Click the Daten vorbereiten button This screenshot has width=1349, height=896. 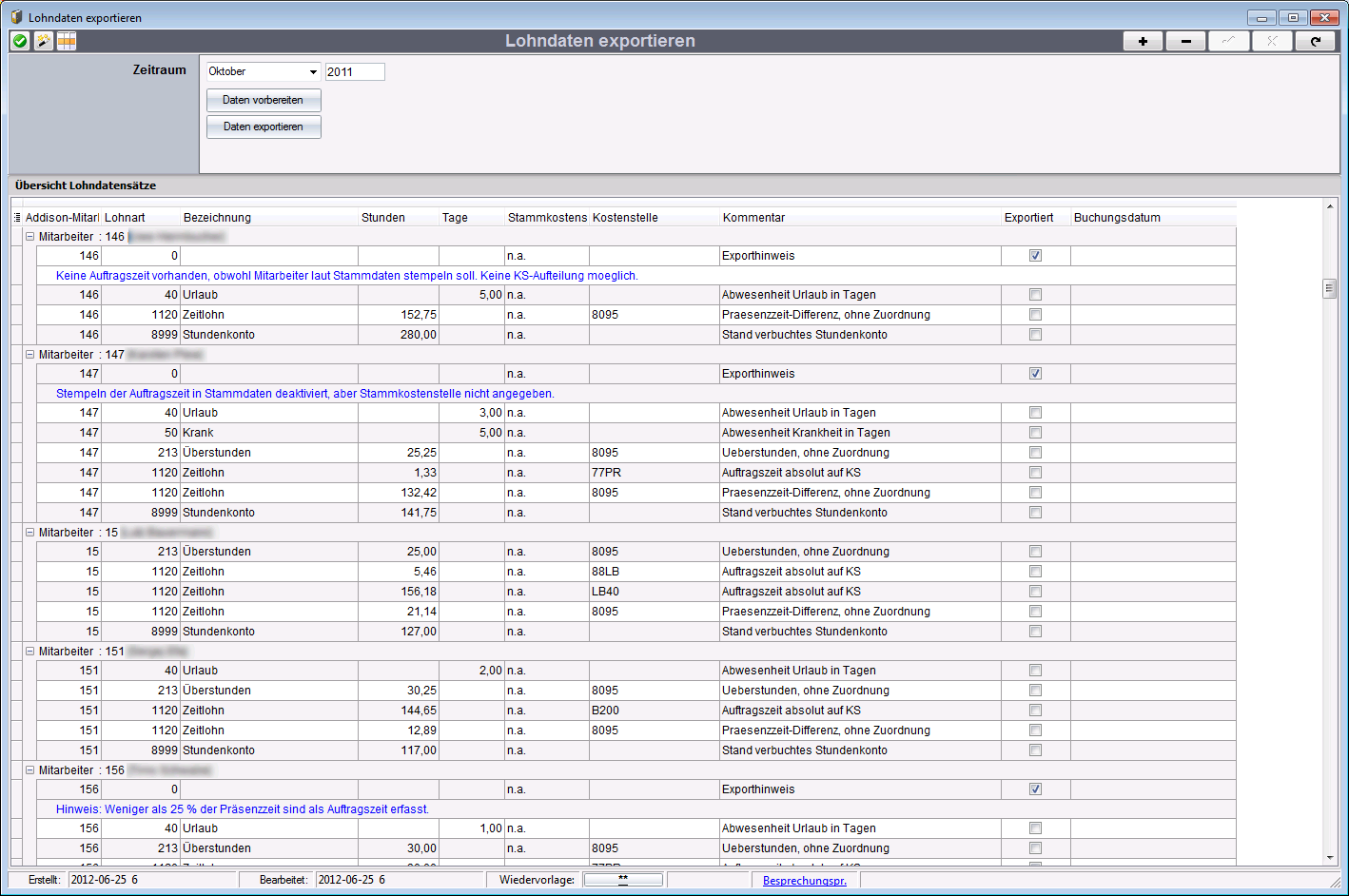(264, 100)
